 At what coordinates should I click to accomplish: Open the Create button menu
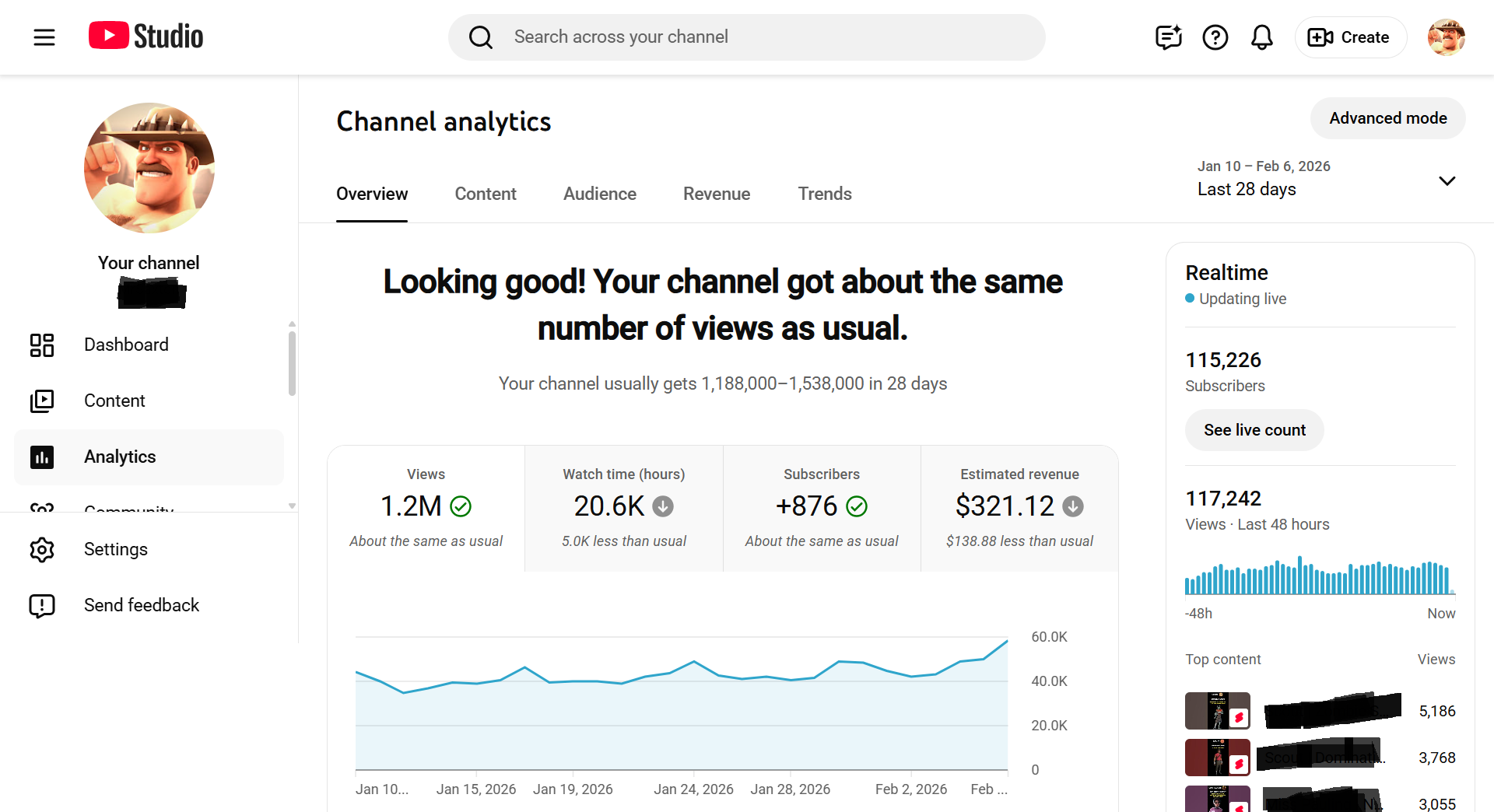point(1349,37)
